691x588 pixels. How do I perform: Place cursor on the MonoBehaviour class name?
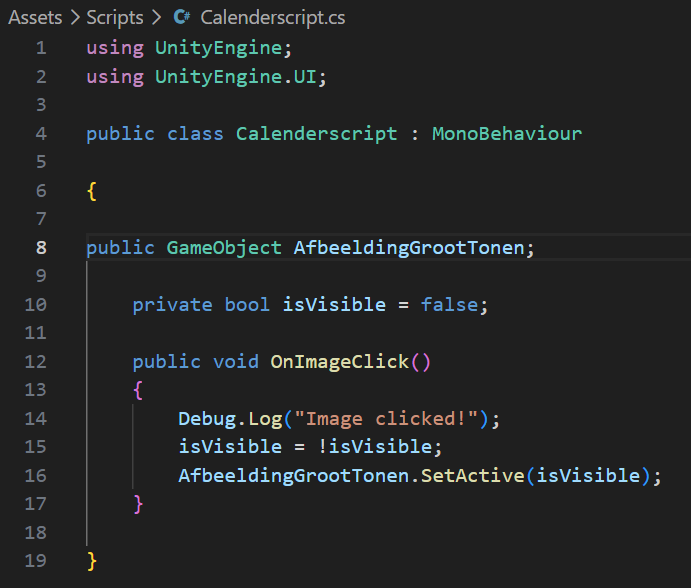click(506, 134)
